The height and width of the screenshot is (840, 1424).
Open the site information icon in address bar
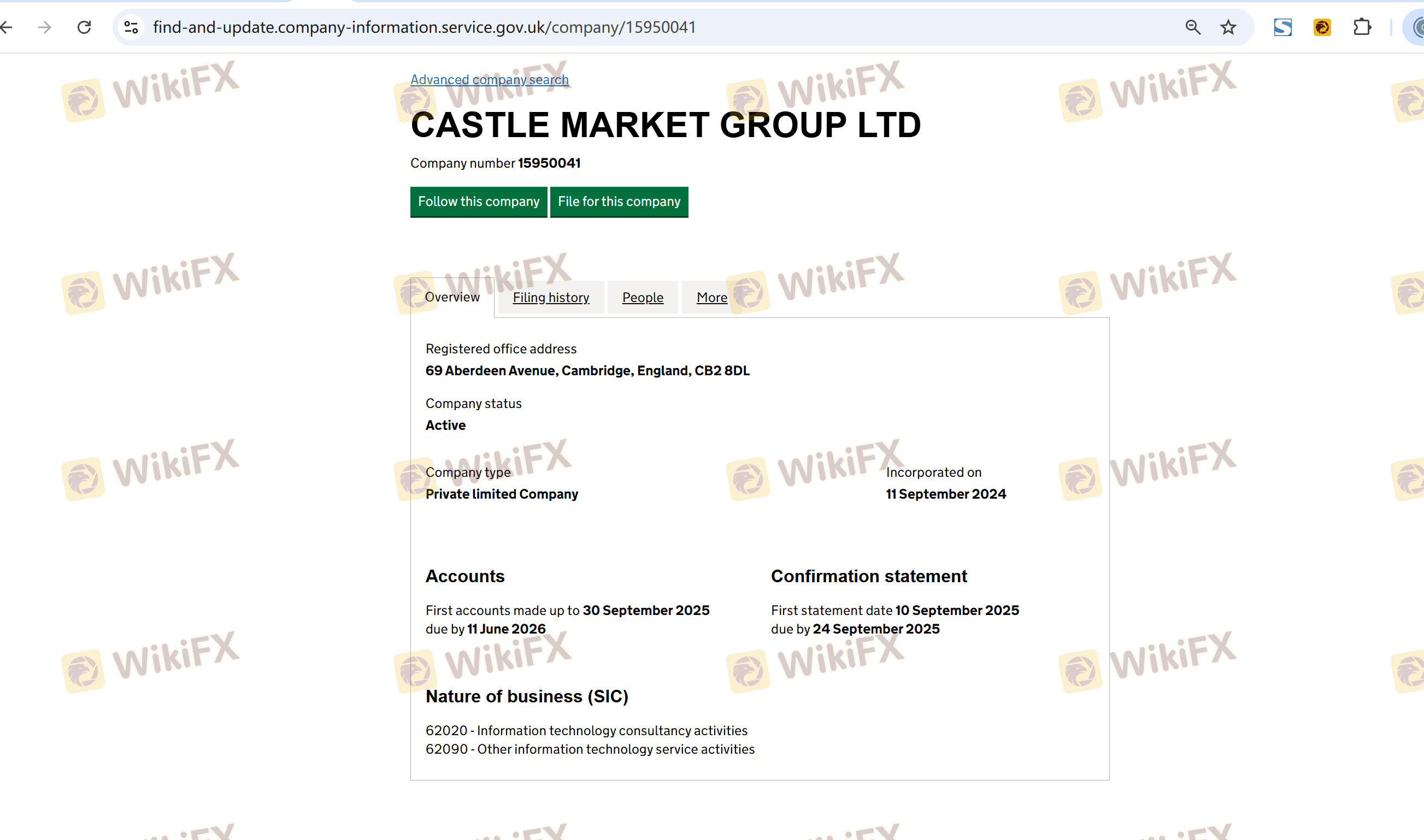[x=131, y=27]
